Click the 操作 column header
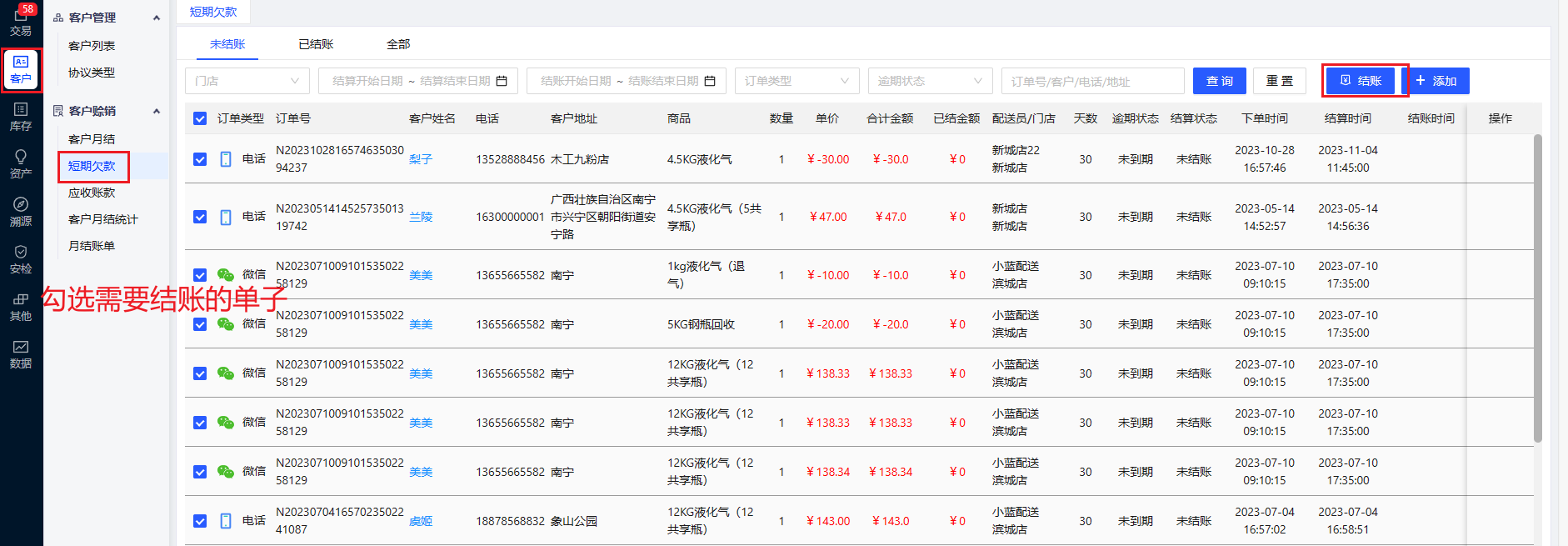 (x=1501, y=118)
